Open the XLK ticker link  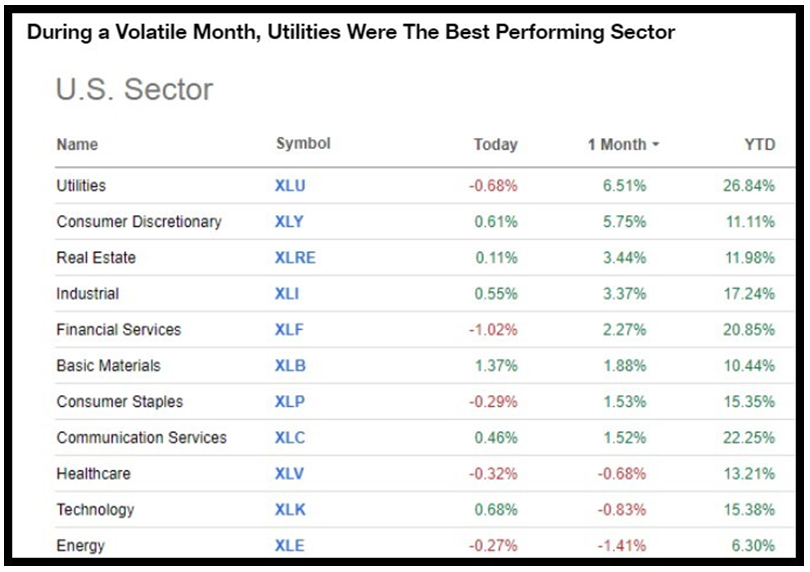point(290,510)
